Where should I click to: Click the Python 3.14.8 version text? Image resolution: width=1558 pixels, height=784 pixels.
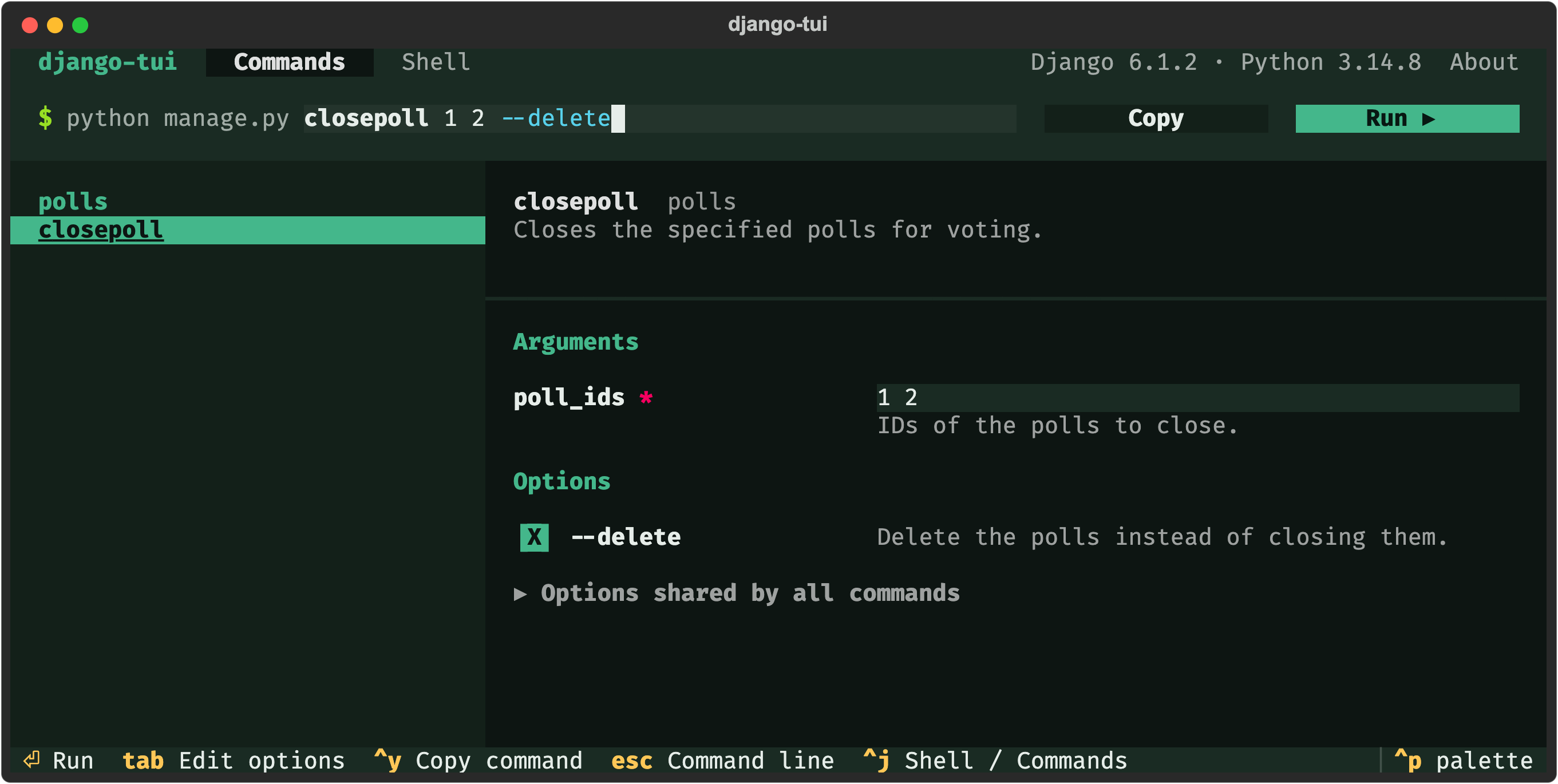(x=1331, y=62)
